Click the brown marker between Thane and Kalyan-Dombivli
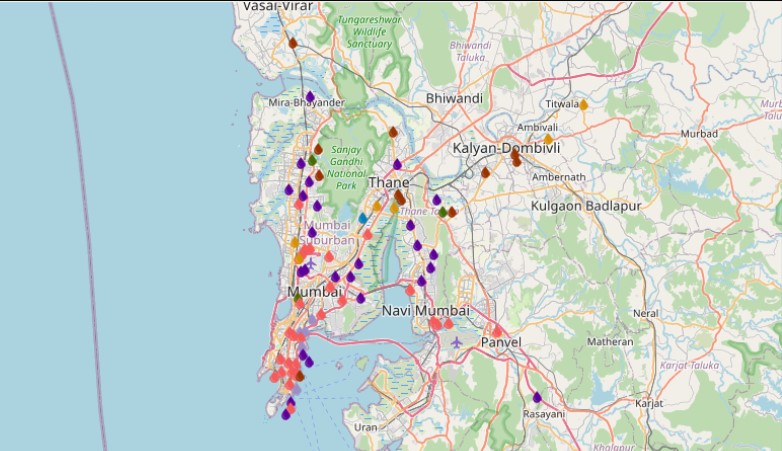The height and width of the screenshot is (451, 782). (485, 172)
